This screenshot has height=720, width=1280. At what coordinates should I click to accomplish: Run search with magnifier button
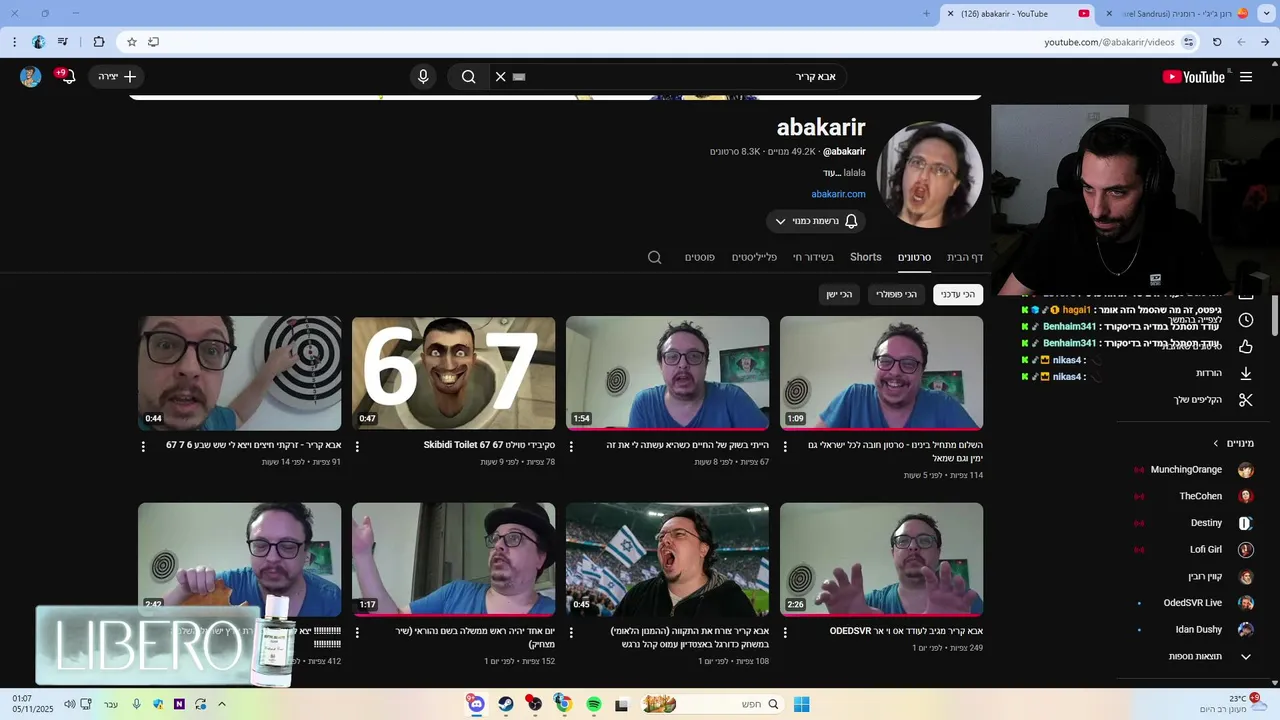[x=468, y=77]
